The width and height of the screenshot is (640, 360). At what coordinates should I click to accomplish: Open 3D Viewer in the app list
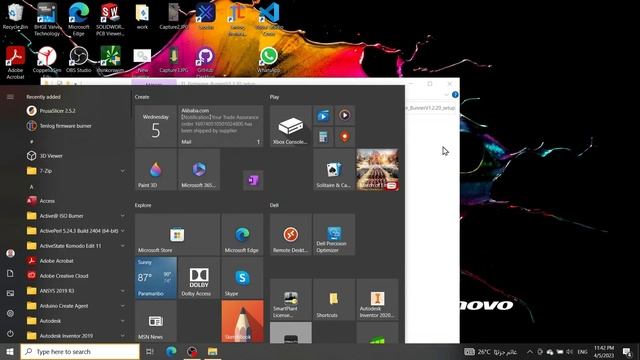[76, 156]
